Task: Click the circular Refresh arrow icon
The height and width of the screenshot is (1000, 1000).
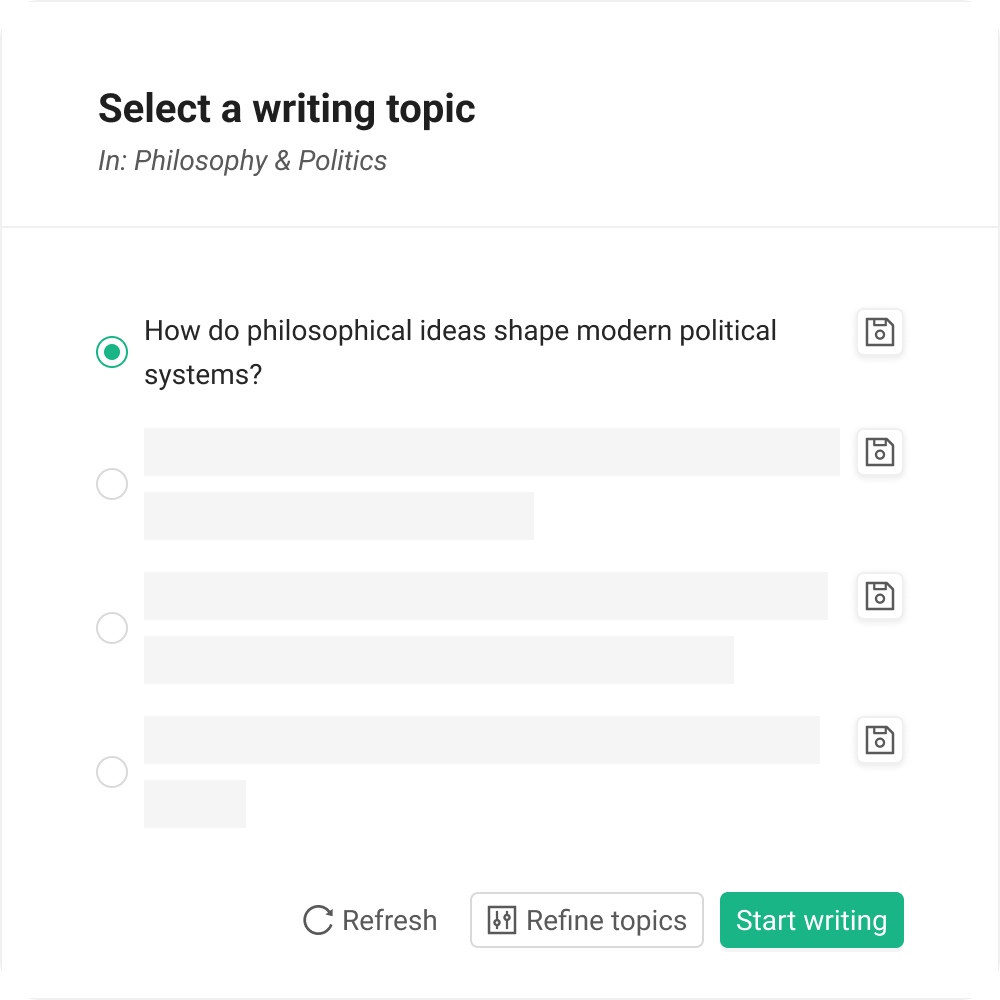Action: pyautogui.click(x=317, y=920)
